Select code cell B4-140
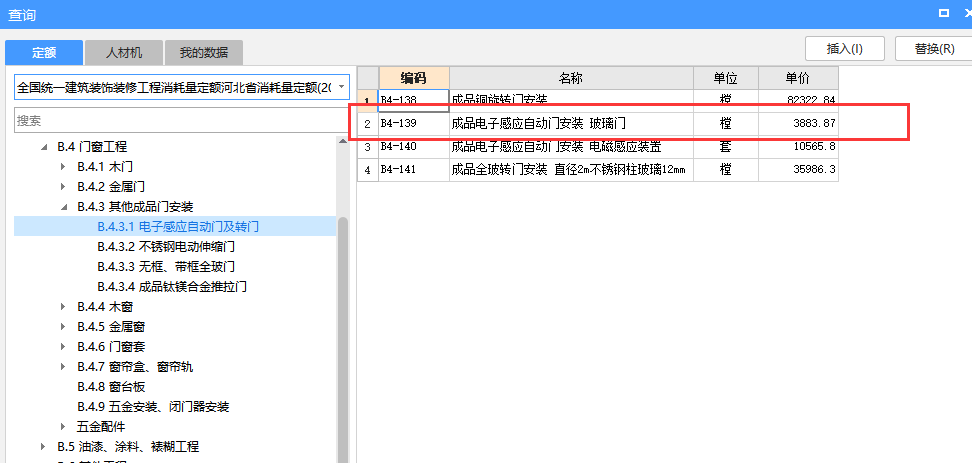Image resolution: width=972 pixels, height=463 pixels. click(413, 147)
